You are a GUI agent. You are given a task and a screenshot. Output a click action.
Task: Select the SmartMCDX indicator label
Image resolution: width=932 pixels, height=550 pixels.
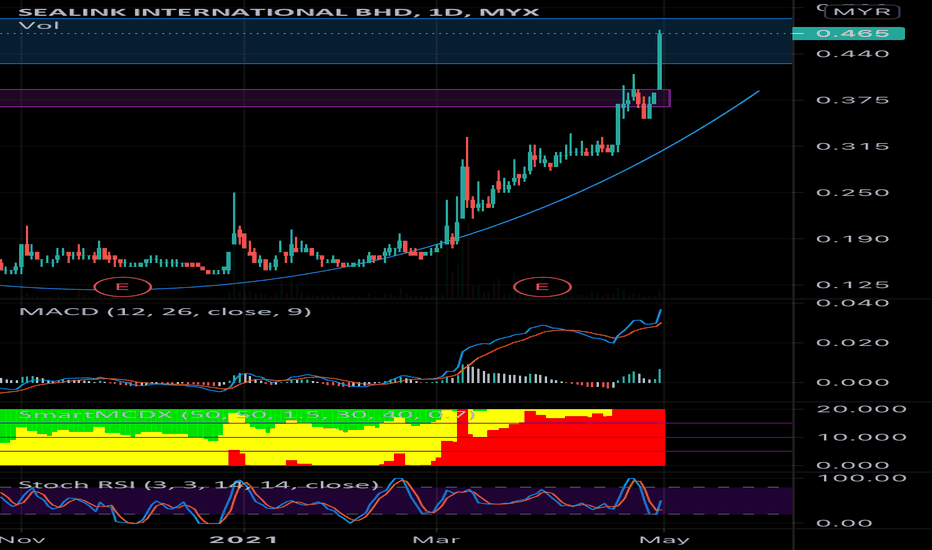click(247, 414)
